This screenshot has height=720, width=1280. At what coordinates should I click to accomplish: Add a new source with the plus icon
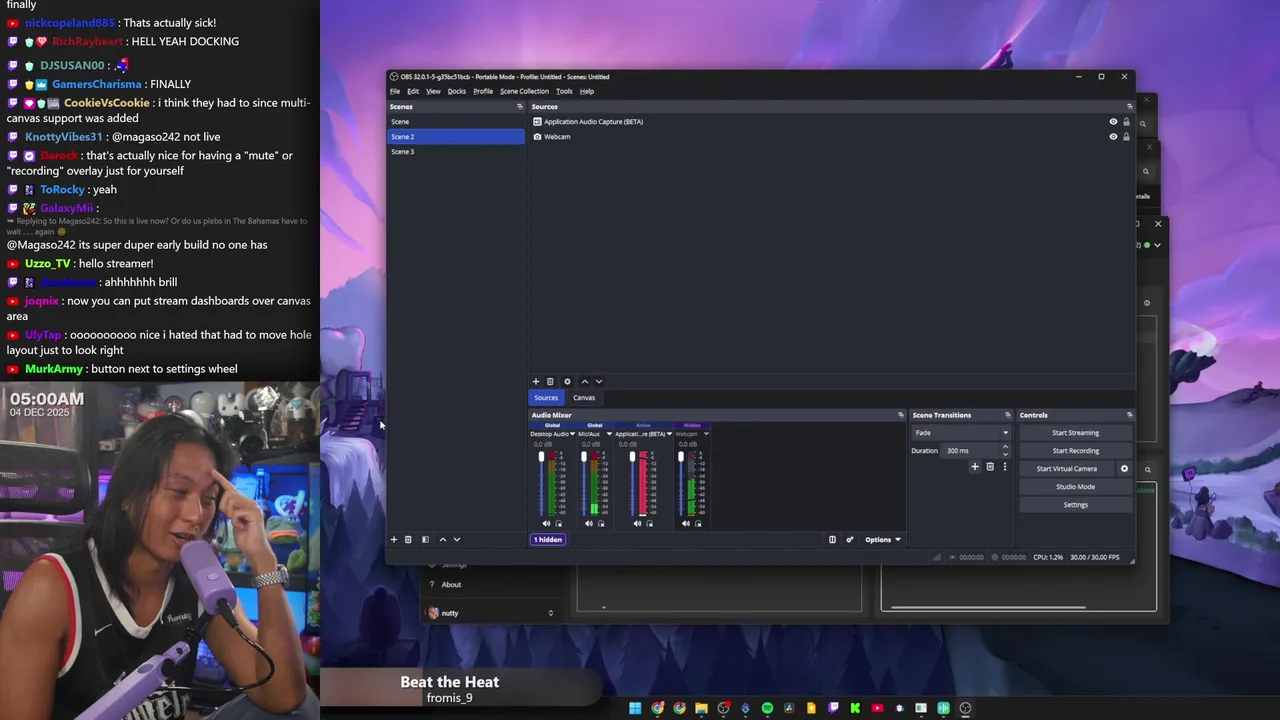pos(536,381)
